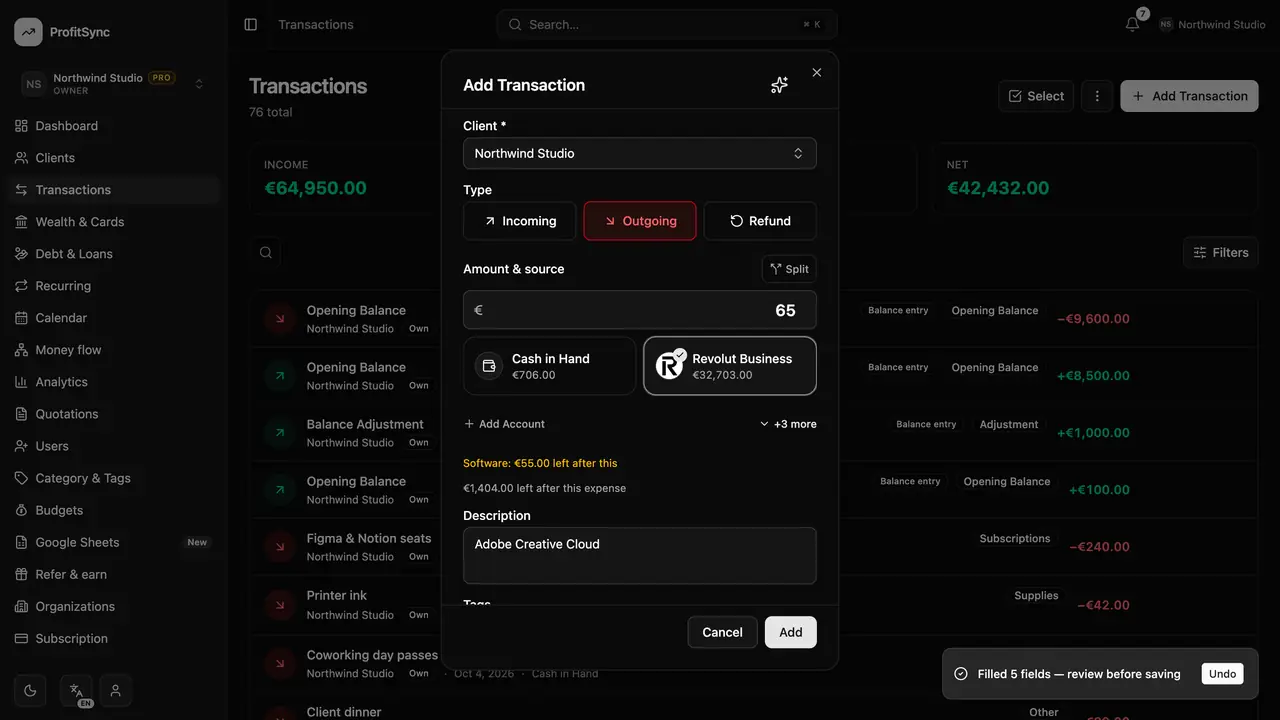1280x720 pixels.
Task: Click the Printer ink outgoing arrow icon
Action: pyautogui.click(x=279, y=605)
